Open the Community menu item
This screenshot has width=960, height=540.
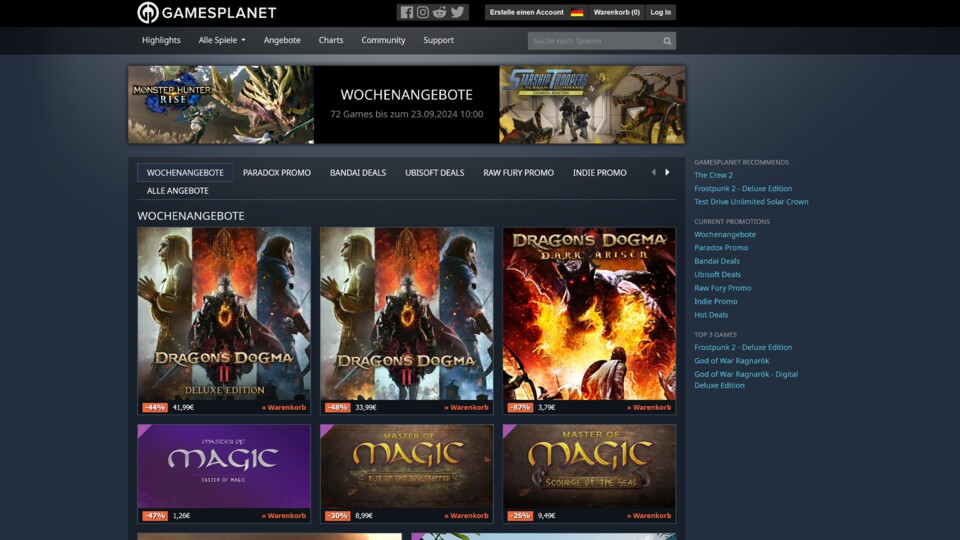[383, 40]
